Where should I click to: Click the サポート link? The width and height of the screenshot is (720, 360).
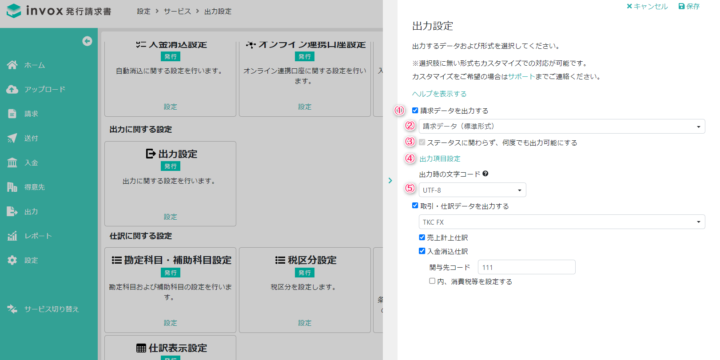522,77
